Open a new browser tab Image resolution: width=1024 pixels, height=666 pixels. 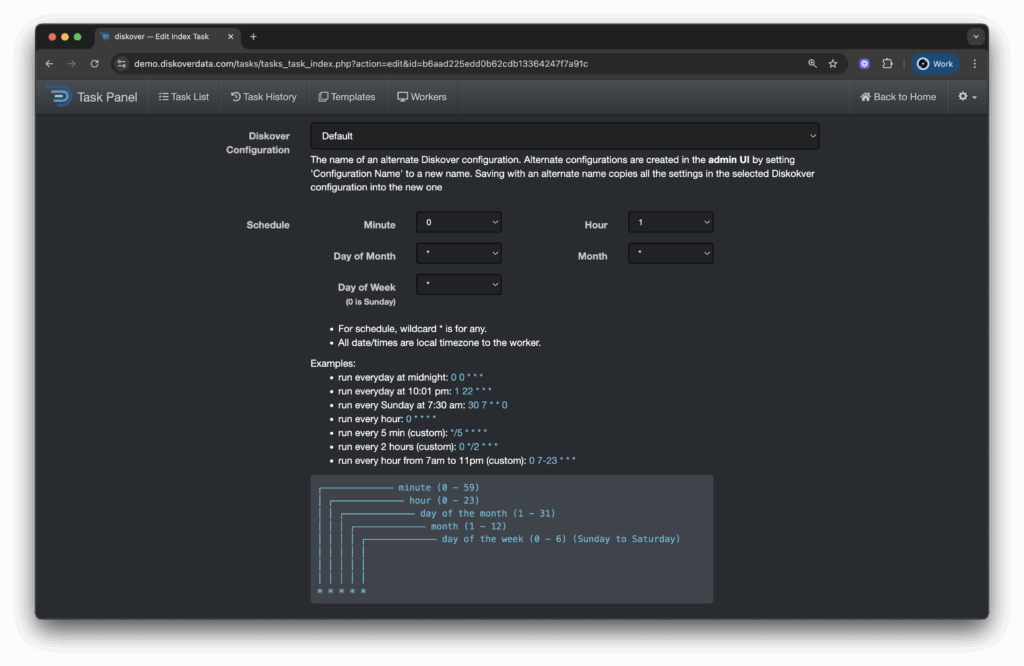[x=253, y=37]
